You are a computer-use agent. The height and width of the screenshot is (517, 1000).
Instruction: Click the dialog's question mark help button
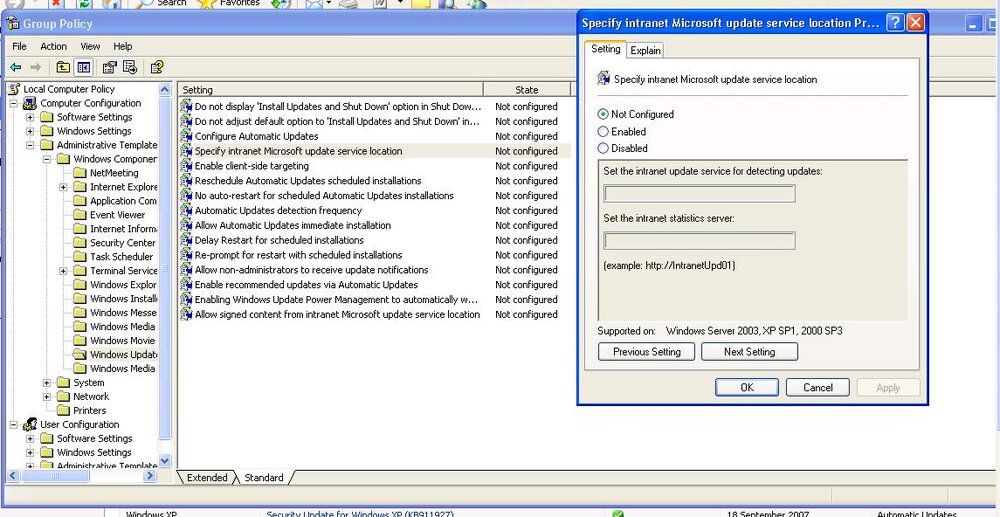pos(895,23)
